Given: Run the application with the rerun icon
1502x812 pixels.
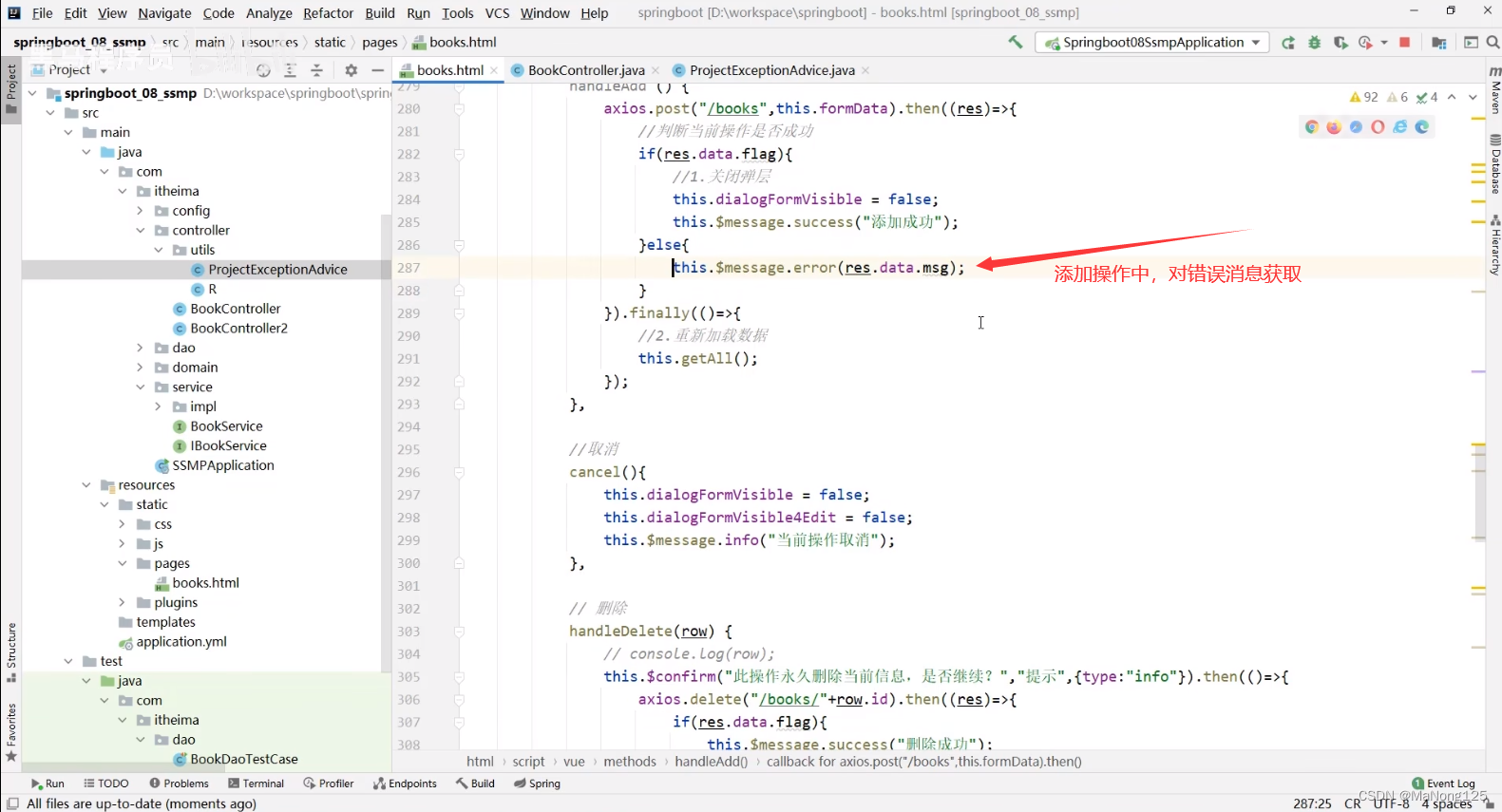Looking at the screenshot, I should coord(1288,43).
